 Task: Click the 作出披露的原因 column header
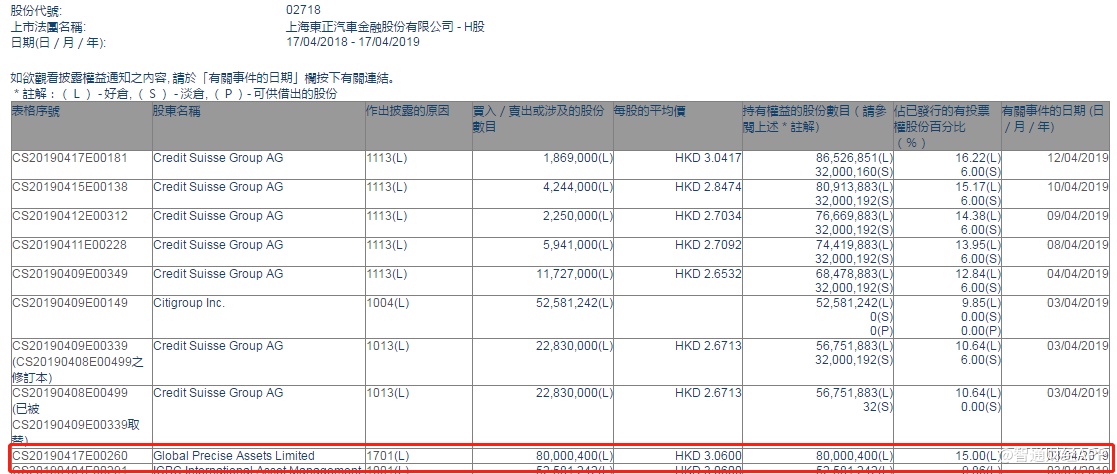pos(407,110)
